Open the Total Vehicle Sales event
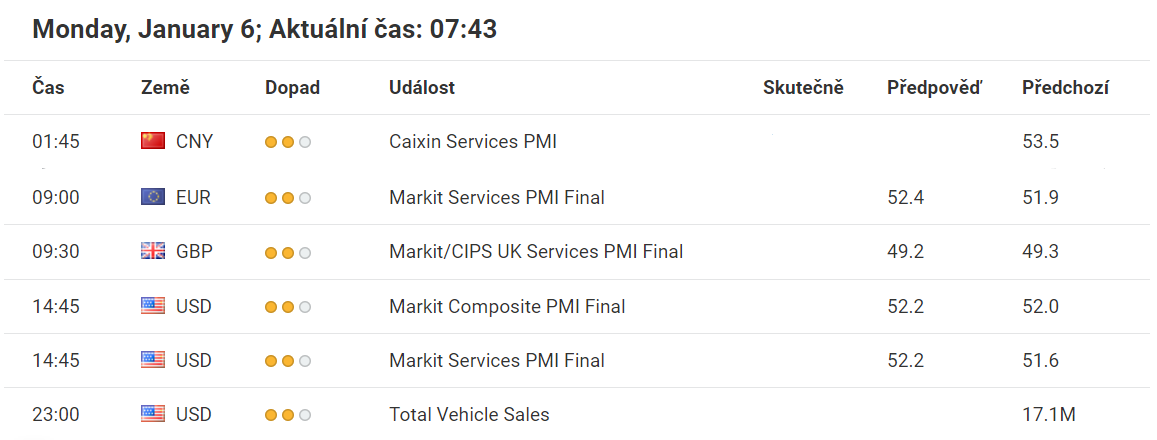The height and width of the screenshot is (440, 1157). coord(469,415)
